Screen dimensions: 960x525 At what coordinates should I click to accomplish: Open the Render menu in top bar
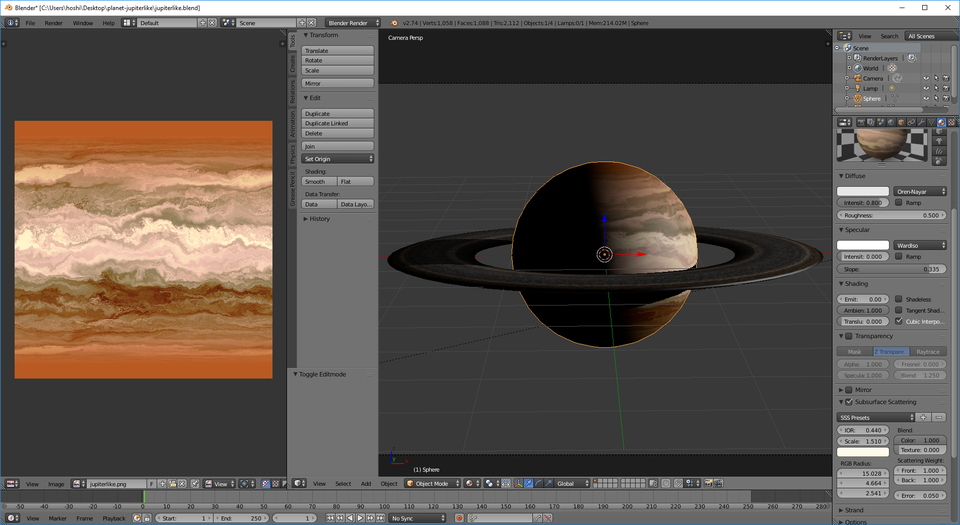pyautogui.click(x=53, y=22)
